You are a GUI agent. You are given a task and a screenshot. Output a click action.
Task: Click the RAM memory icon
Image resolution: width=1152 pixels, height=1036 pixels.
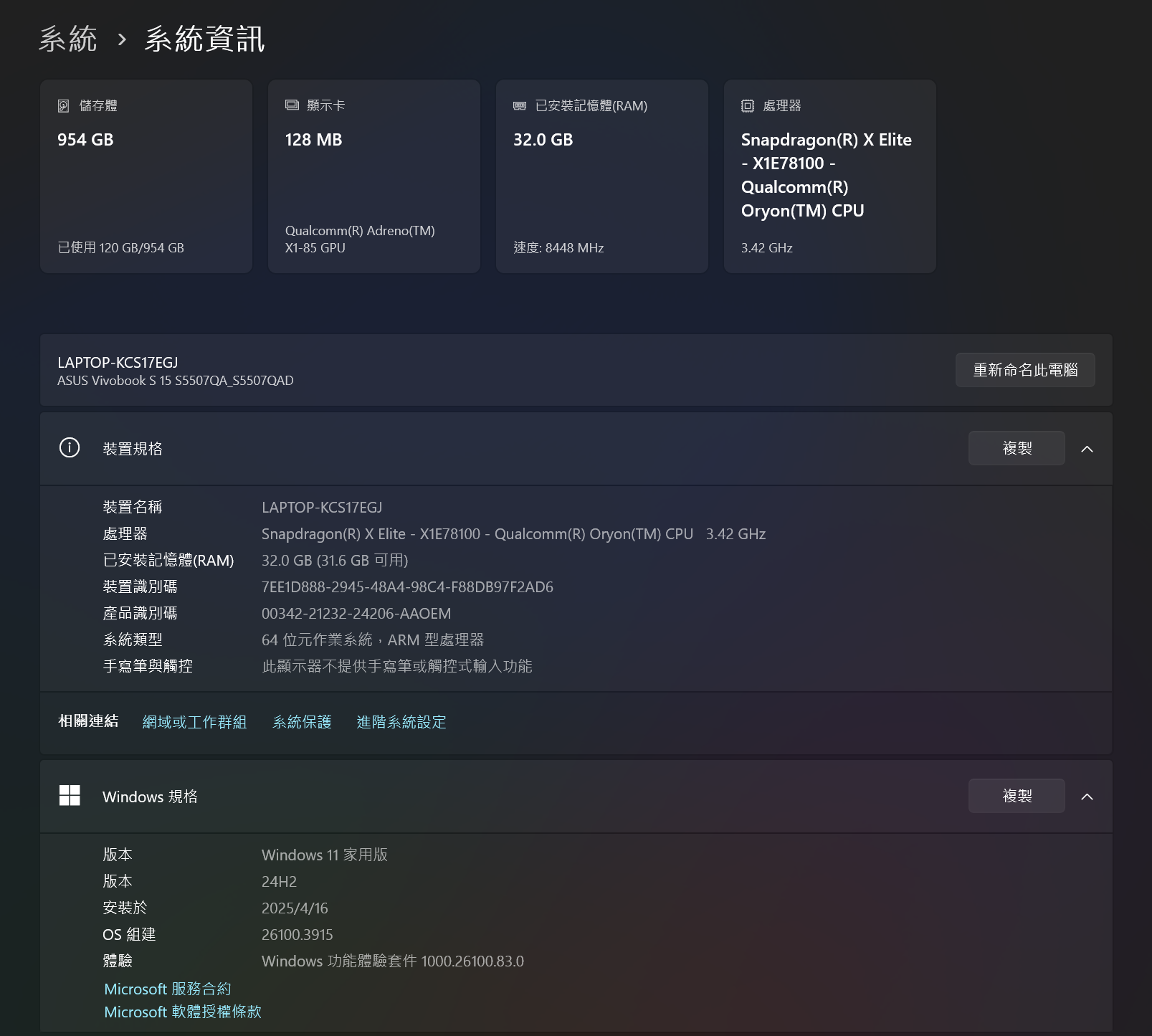pyautogui.click(x=520, y=105)
